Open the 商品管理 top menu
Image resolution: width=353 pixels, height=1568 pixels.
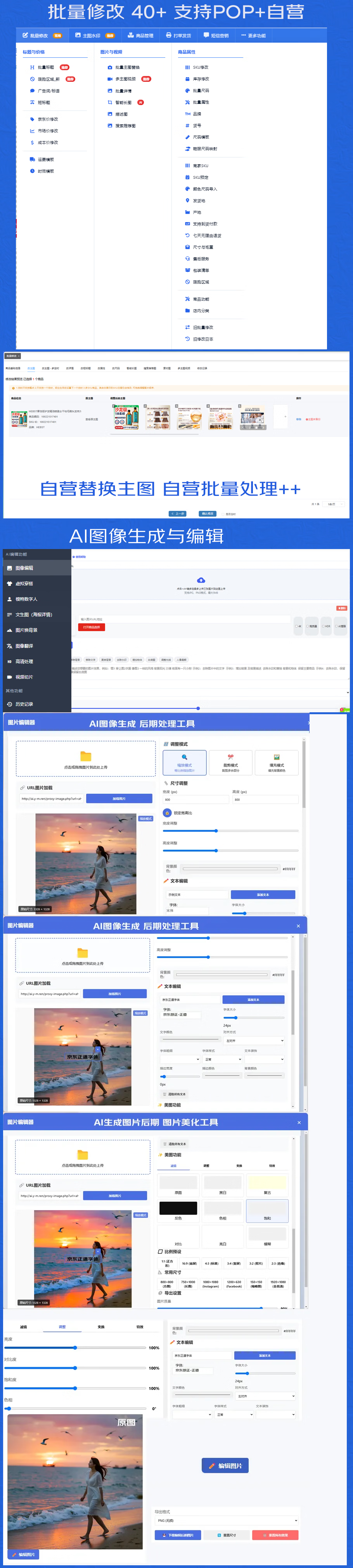(x=140, y=36)
